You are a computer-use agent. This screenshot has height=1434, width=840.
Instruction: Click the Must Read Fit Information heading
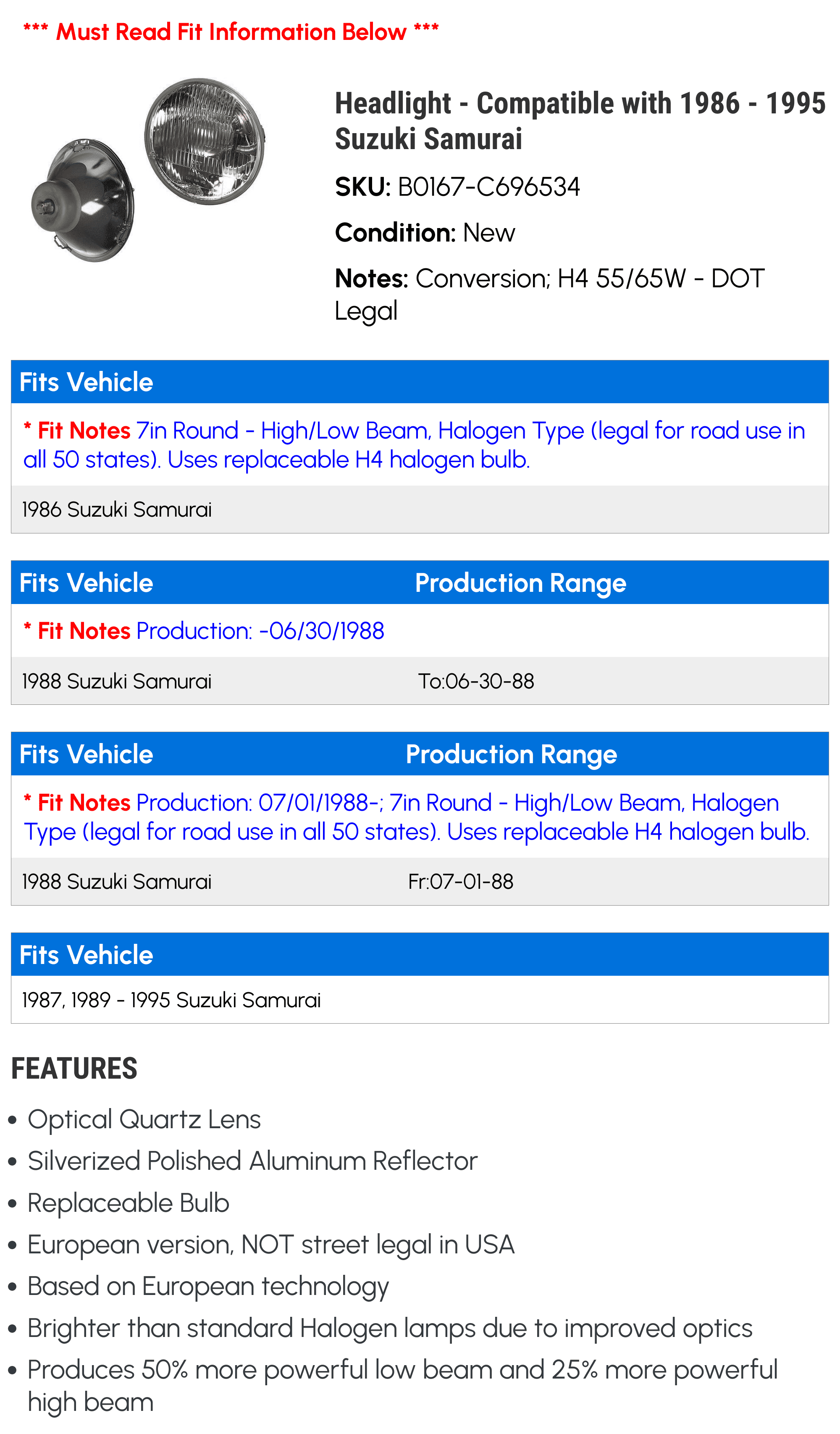[x=231, y=32]
